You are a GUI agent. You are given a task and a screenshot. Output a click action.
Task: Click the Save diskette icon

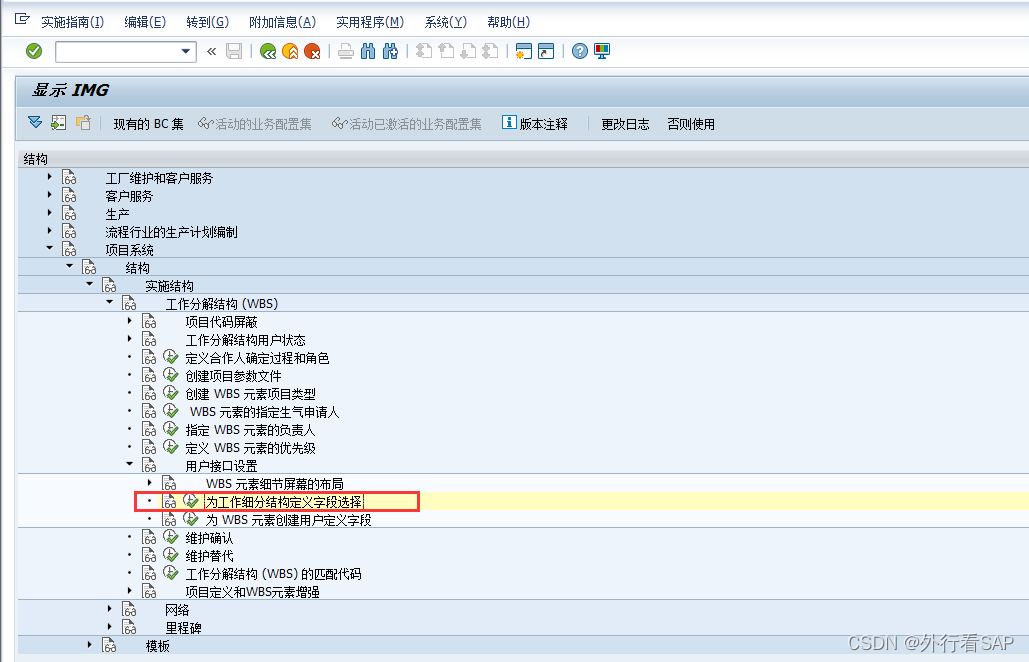pyautogui.click(x=234, y=51)
